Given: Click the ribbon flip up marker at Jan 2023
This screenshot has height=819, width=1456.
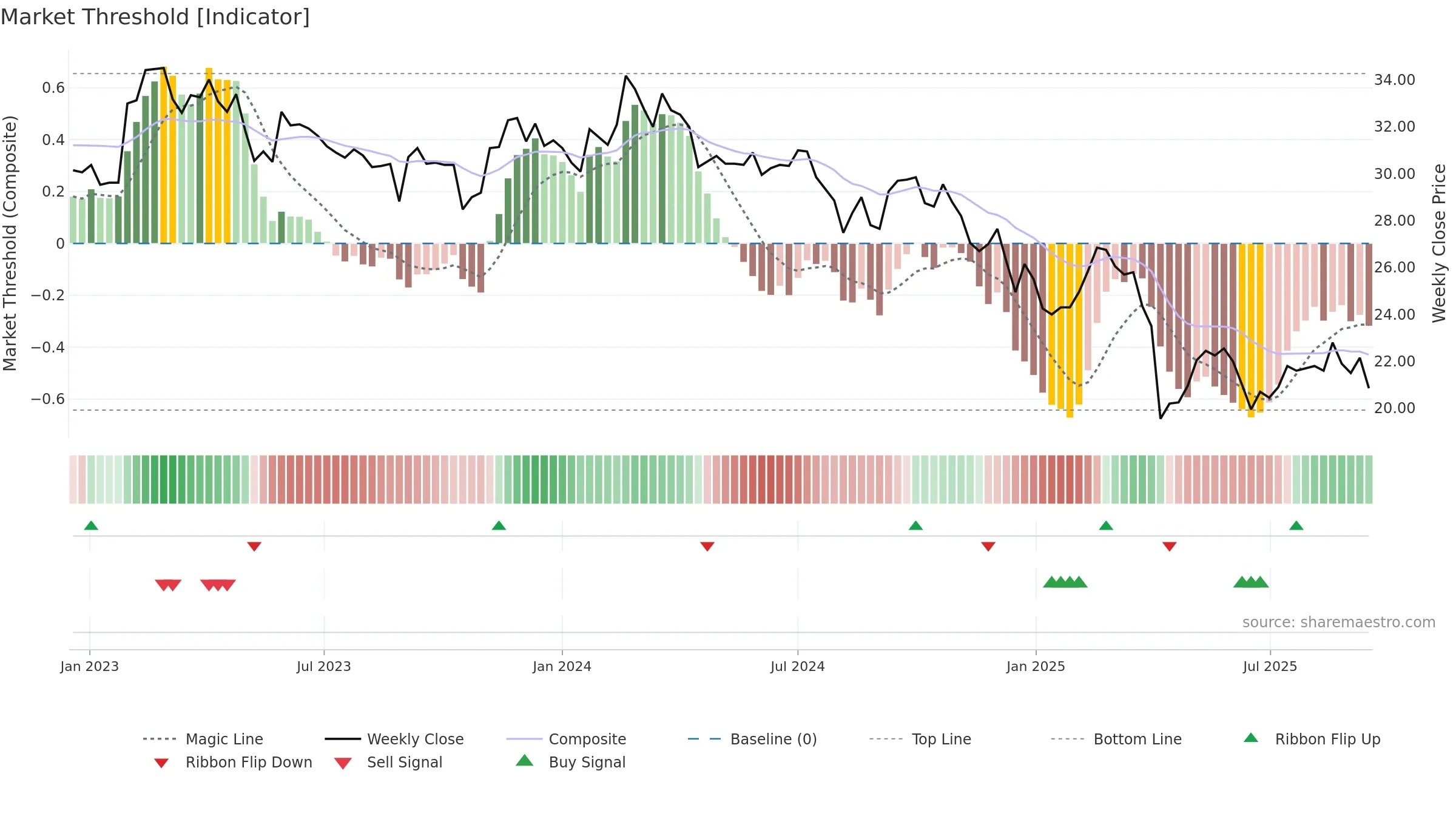Looking at the screenshot, I should (x=91, y=525).
